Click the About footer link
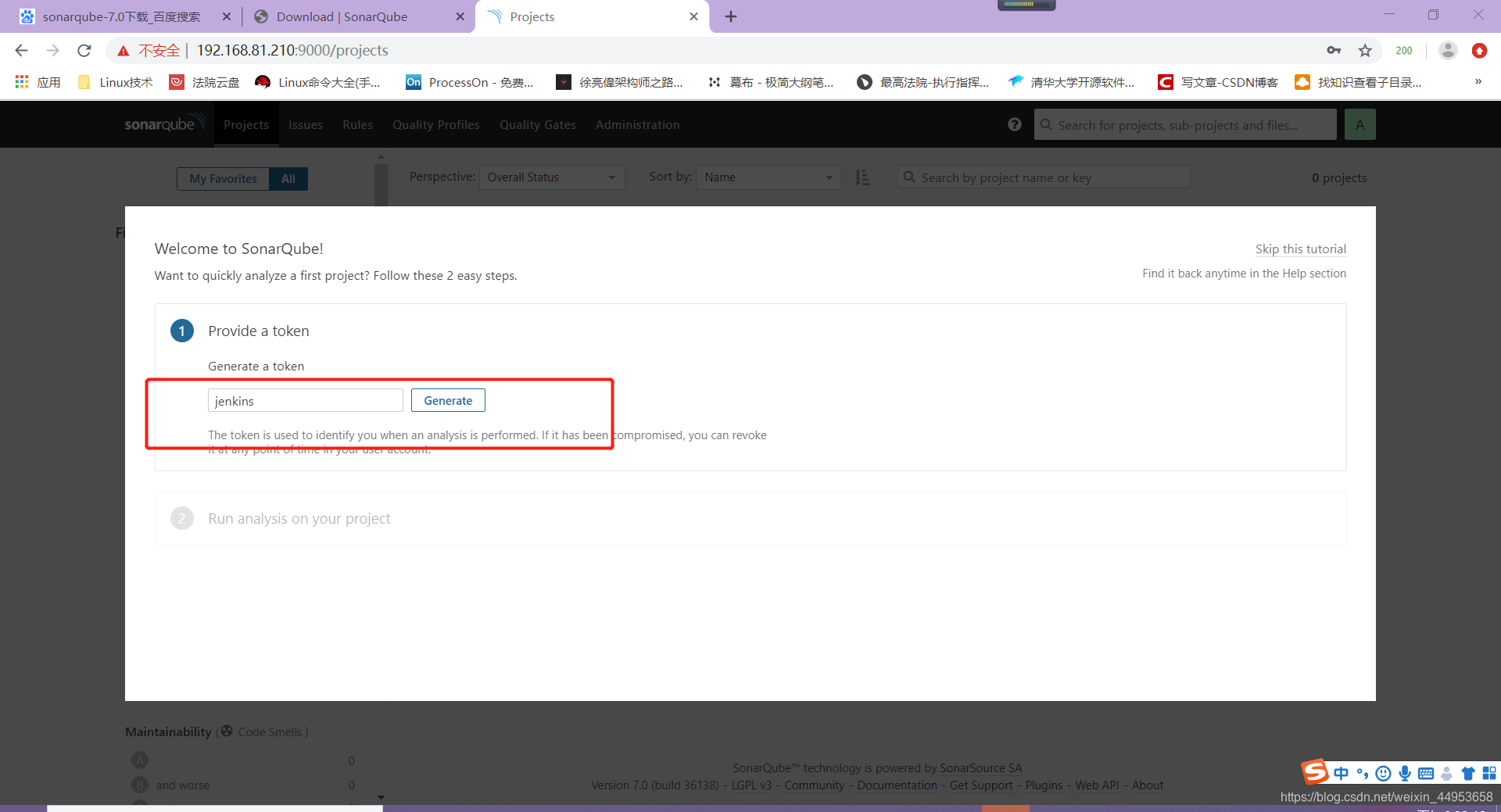This screenshot has height=812, width=1501. [1148, 785]
